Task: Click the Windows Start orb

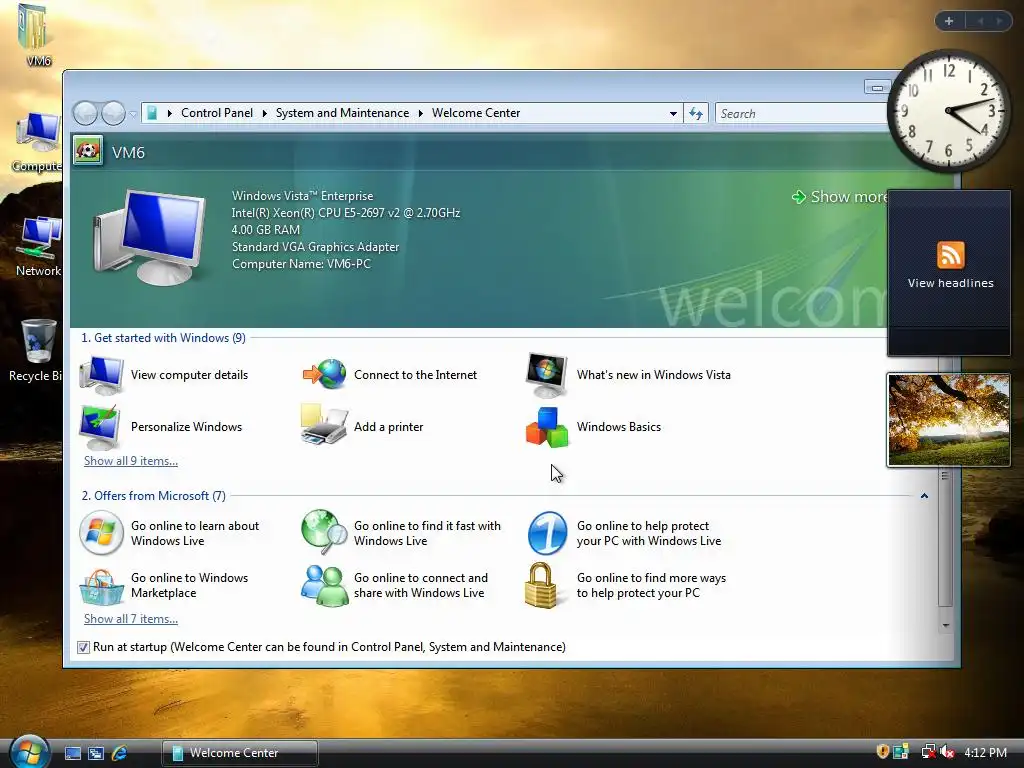Action: point(29,751)
